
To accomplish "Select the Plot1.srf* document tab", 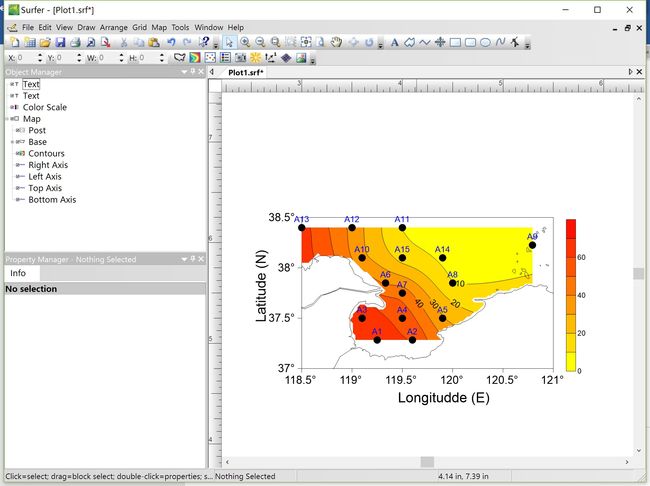I will pyautogui.click(x=245, y=72).
